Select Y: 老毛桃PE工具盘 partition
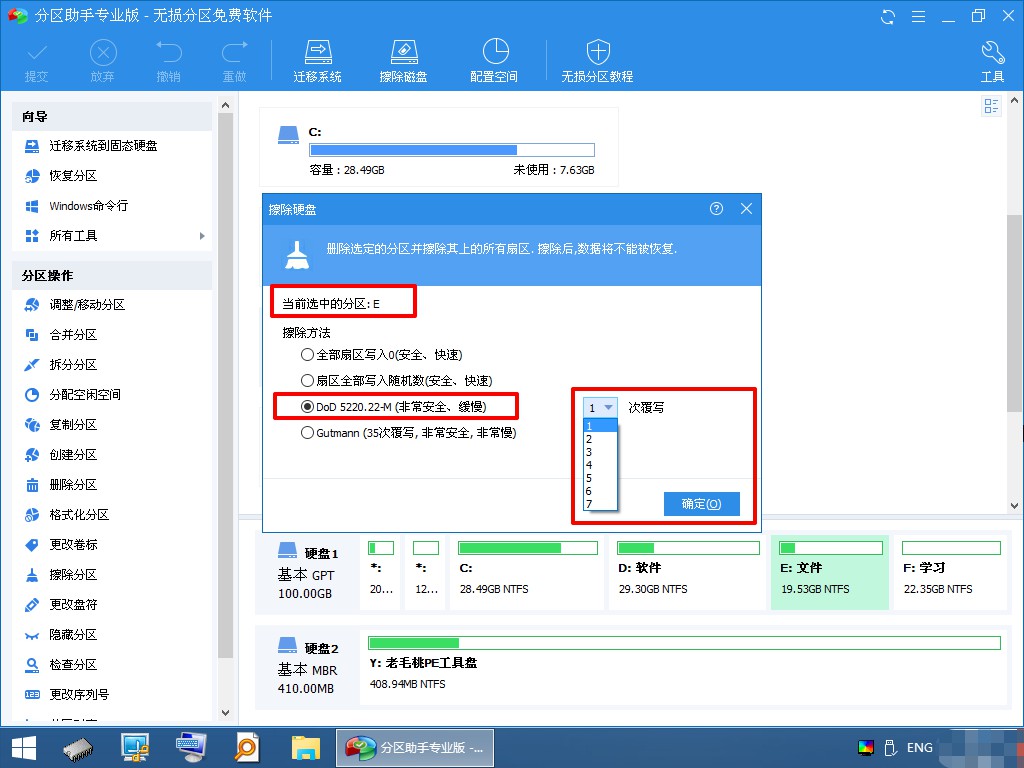The width and height of the screenshot is (1024, 768). 684,667
